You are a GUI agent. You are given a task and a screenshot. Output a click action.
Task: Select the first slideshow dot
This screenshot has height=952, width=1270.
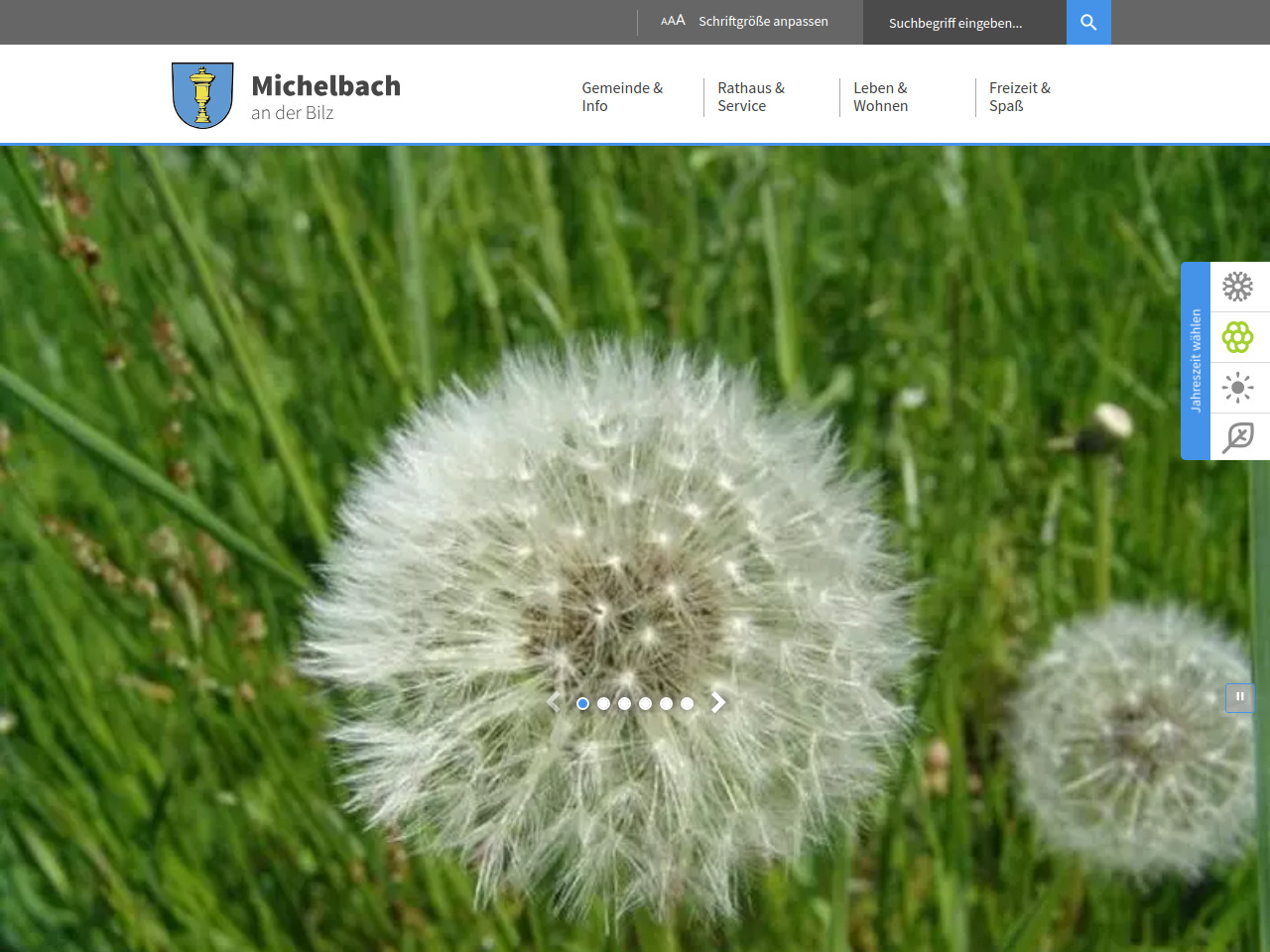pos(583,704)
